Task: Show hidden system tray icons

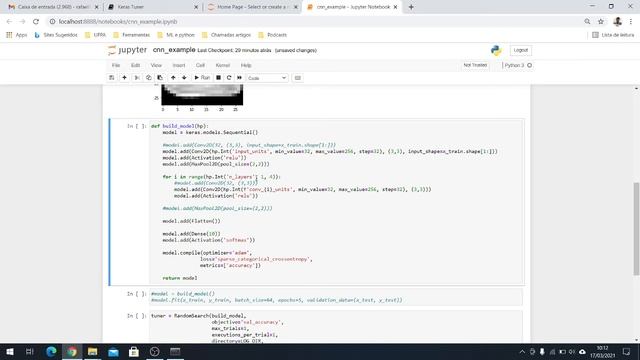Action: coord(522,352)
